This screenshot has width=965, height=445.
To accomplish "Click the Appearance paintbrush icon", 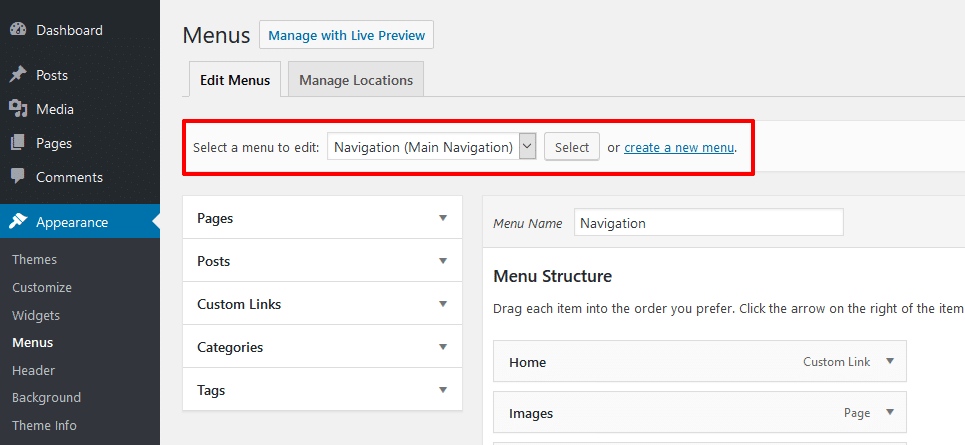I will 18,222.
